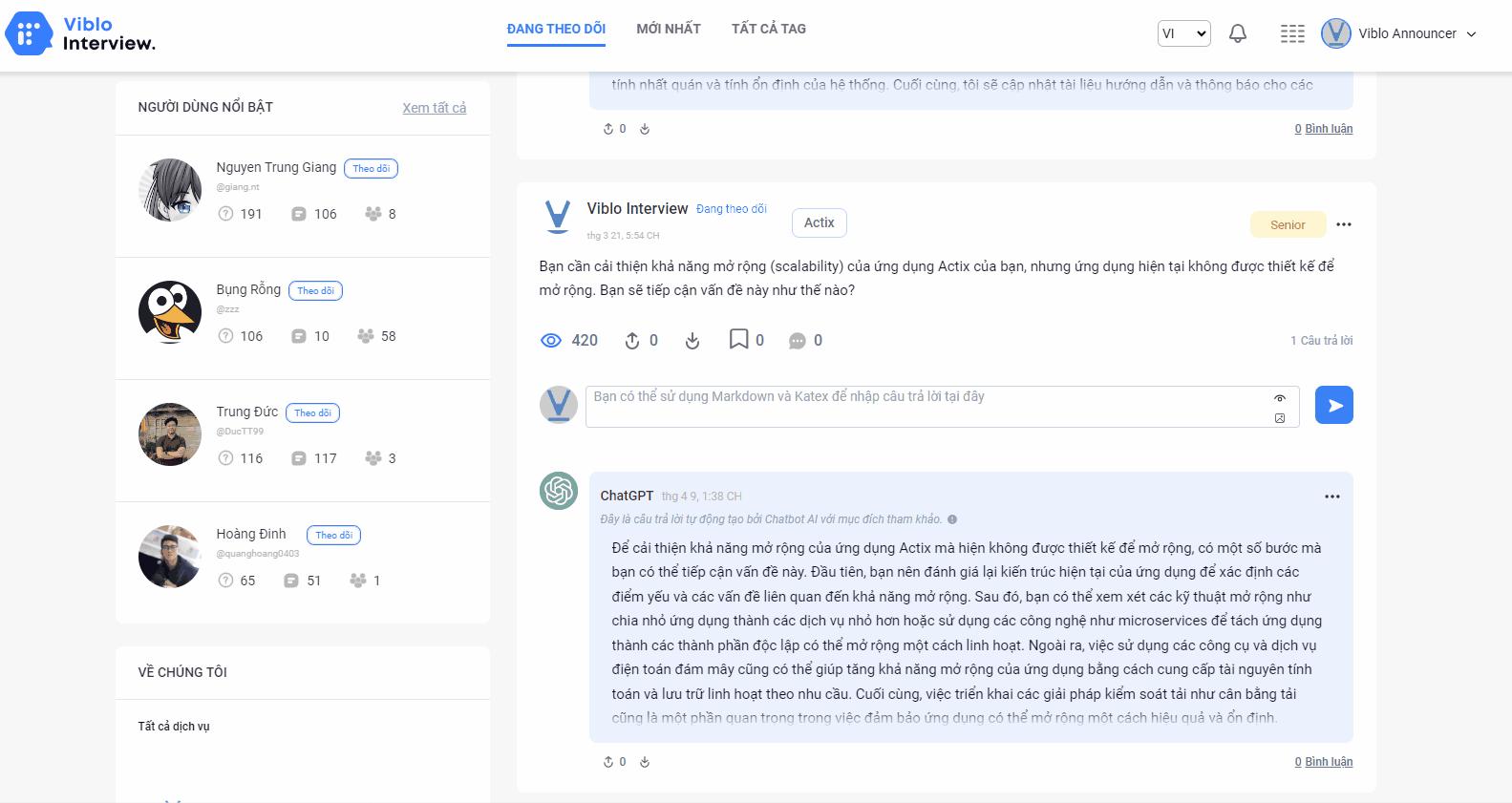
Task: Open Bung Rồng's penguin avatar
Action: click(170, 312)
